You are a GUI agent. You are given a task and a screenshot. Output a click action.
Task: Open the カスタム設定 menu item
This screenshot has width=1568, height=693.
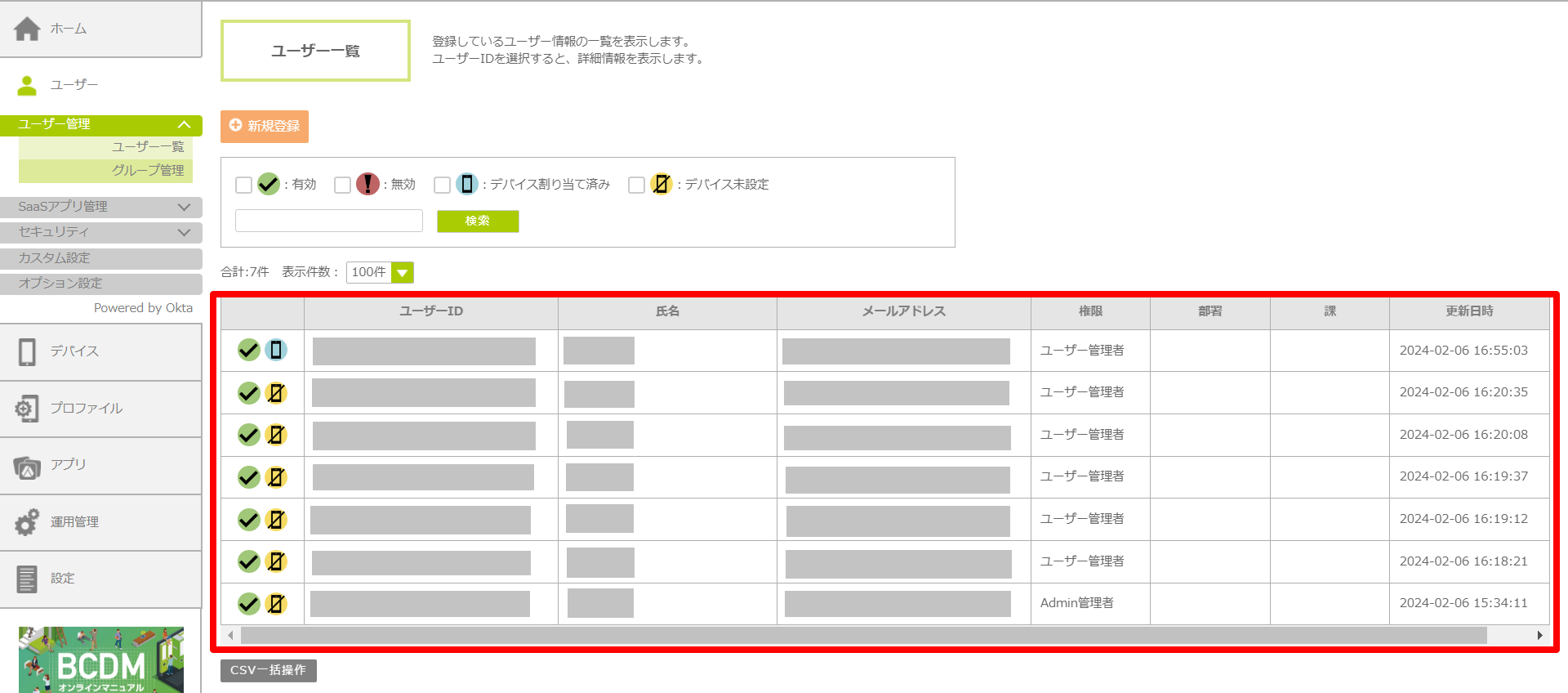101,258
